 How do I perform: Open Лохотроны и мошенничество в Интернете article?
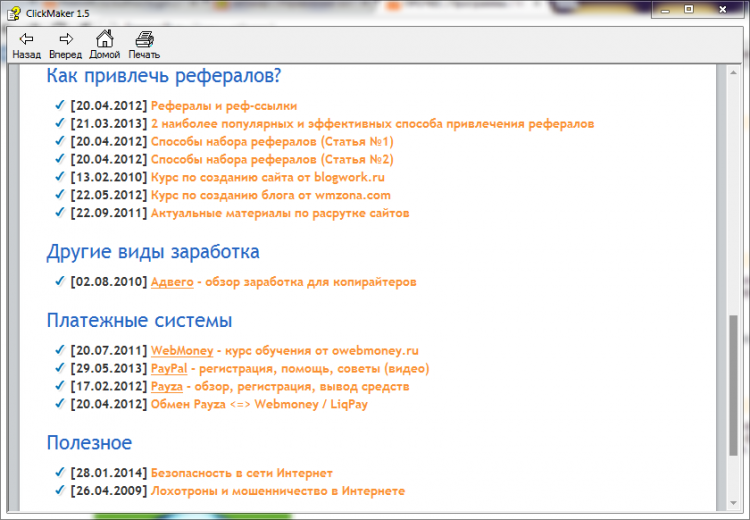(x=277, y=491)
